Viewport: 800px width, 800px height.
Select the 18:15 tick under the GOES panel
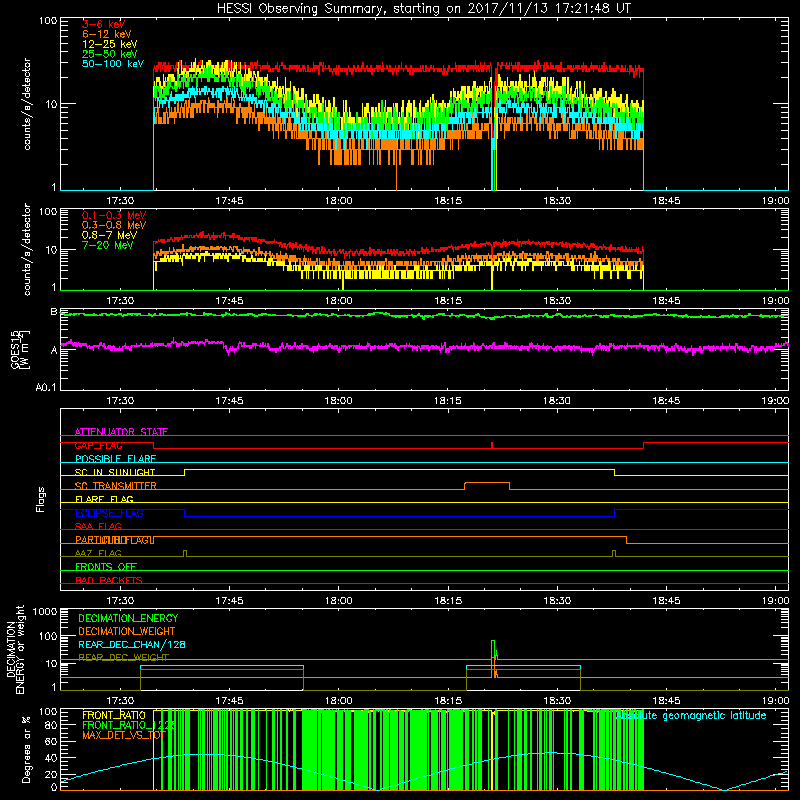(447, 401)
